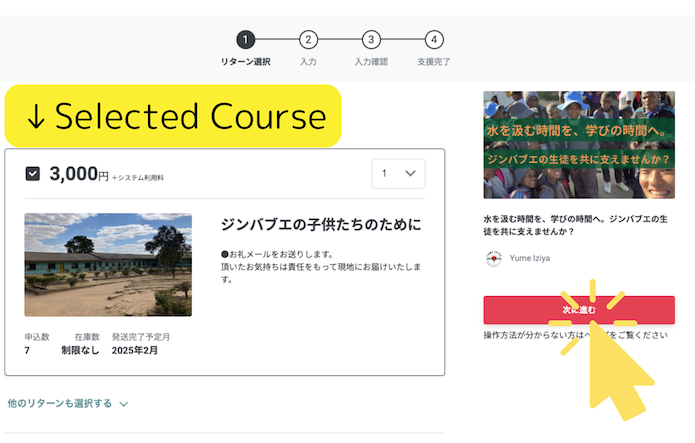Click the step 4 circle indicator
This screenshot has width=695, height=443.
pyautogui.click(x=433, y=40)
